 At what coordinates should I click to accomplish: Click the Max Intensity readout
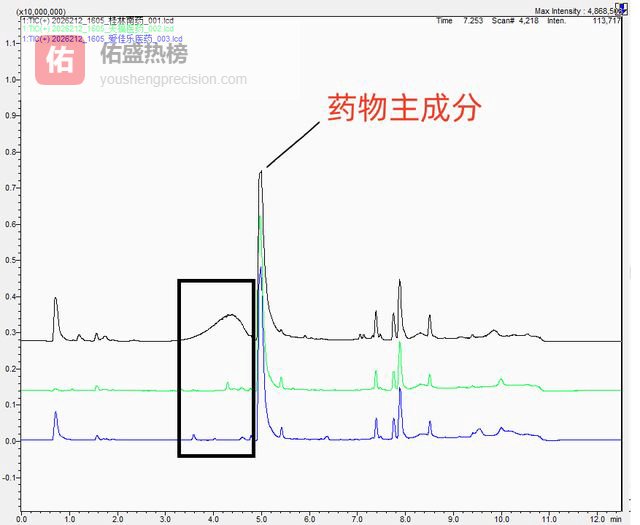click(x=579, y=11)
